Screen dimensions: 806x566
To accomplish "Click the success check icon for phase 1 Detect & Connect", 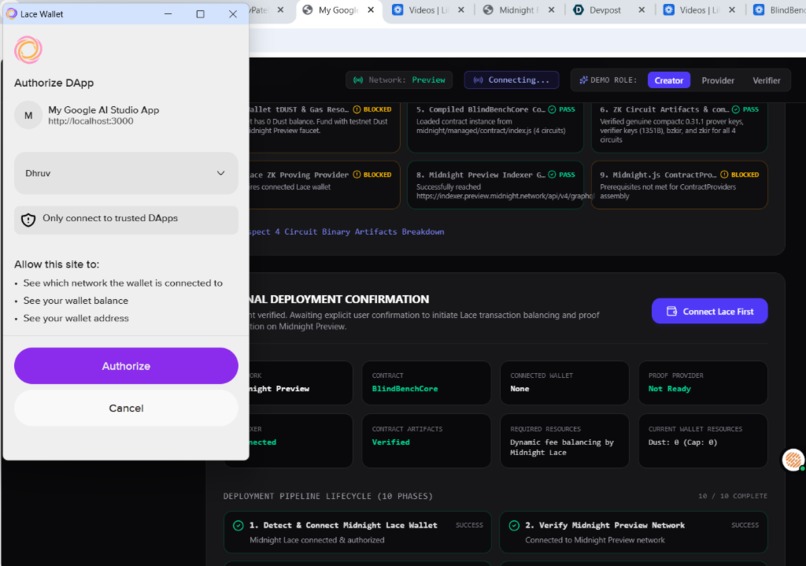I will point(238,525).
